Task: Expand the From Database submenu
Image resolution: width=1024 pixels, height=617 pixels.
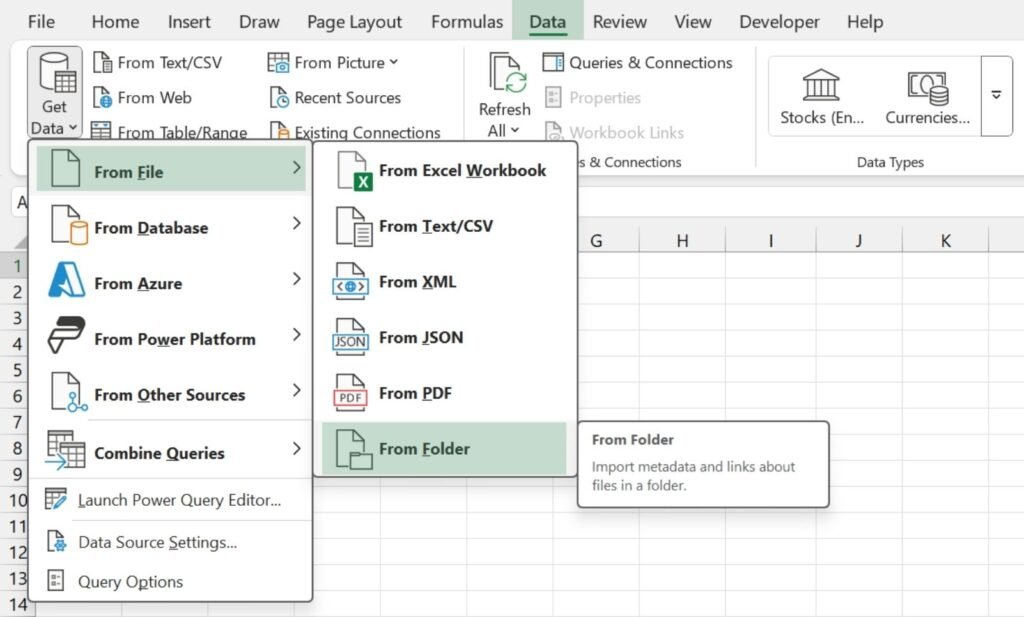Action: 171,225
